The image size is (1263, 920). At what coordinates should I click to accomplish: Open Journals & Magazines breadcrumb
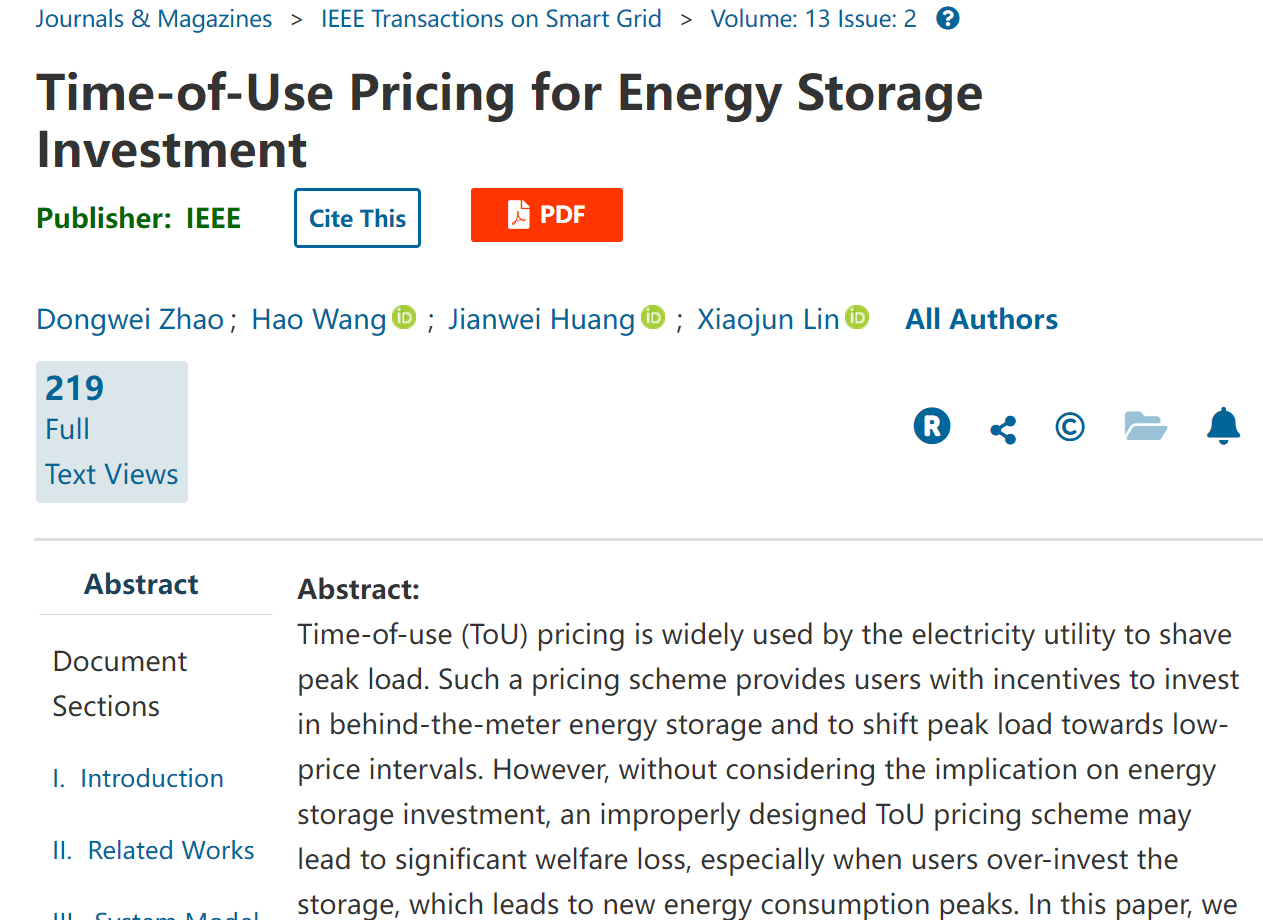pyautogui.click(x=154, y=19)
